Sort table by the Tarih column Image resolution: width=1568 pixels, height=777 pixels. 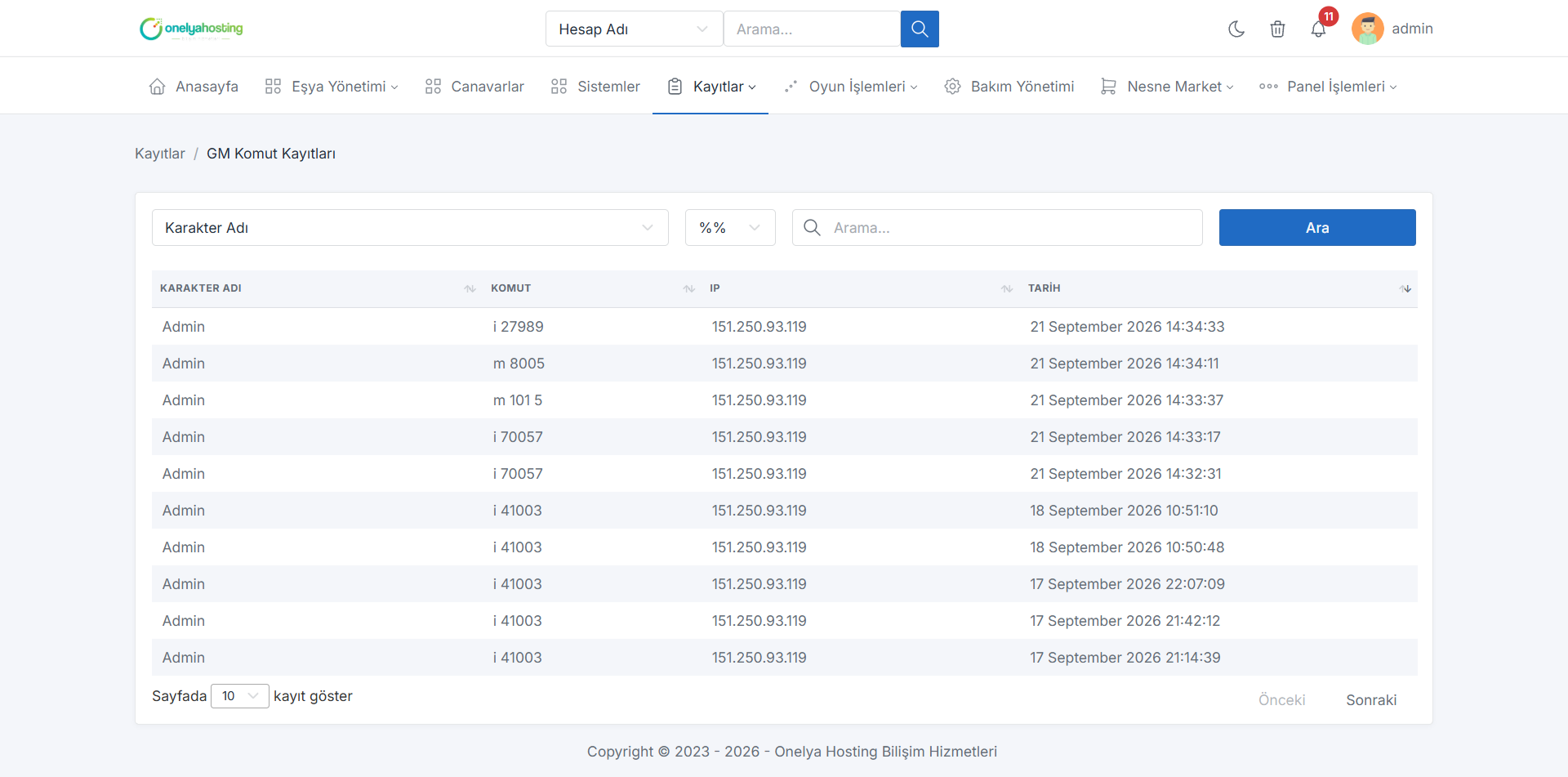click(1218, 288)
